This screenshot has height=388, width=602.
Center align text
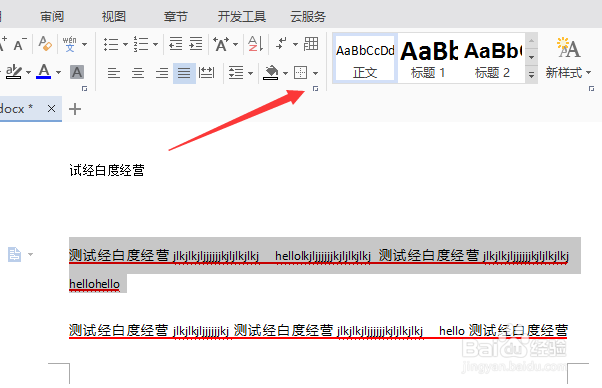click(137, 73)
